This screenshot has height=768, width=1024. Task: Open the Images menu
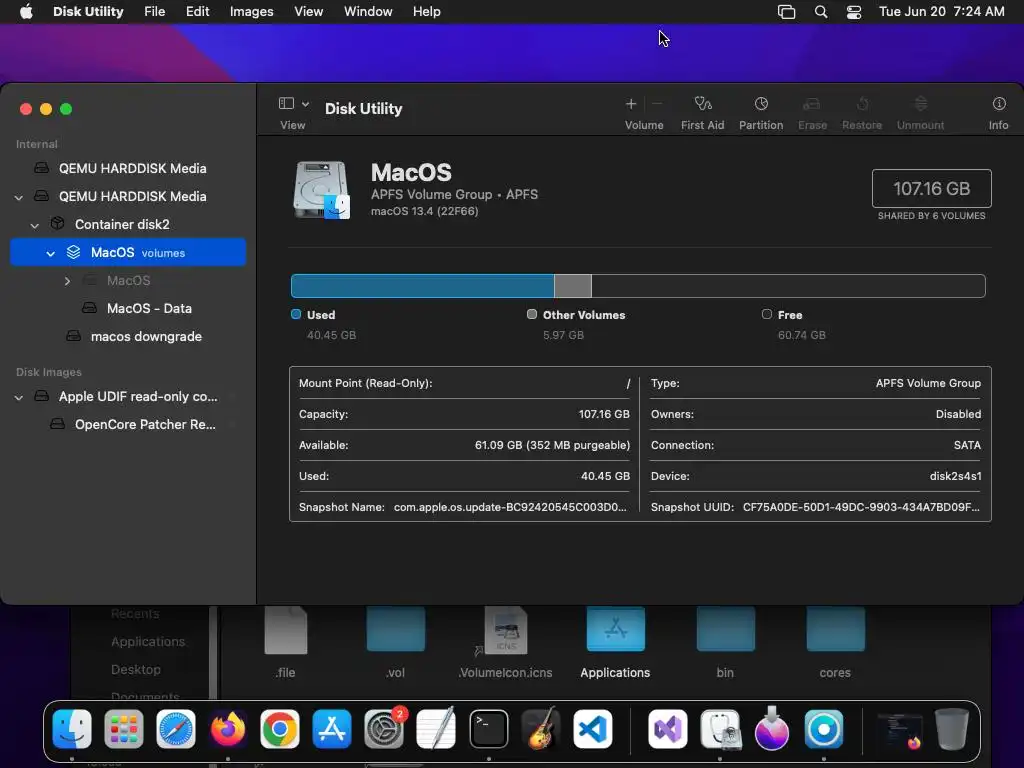pyautogui.click(x=251, y=12)
